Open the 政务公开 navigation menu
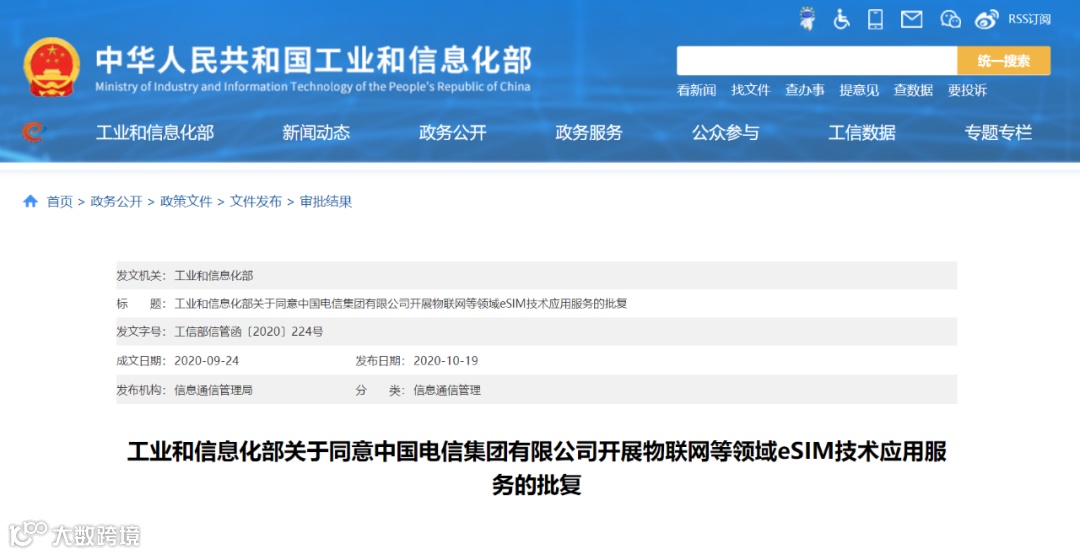Viewport: 1080px width, 555px height. (453, 132)
